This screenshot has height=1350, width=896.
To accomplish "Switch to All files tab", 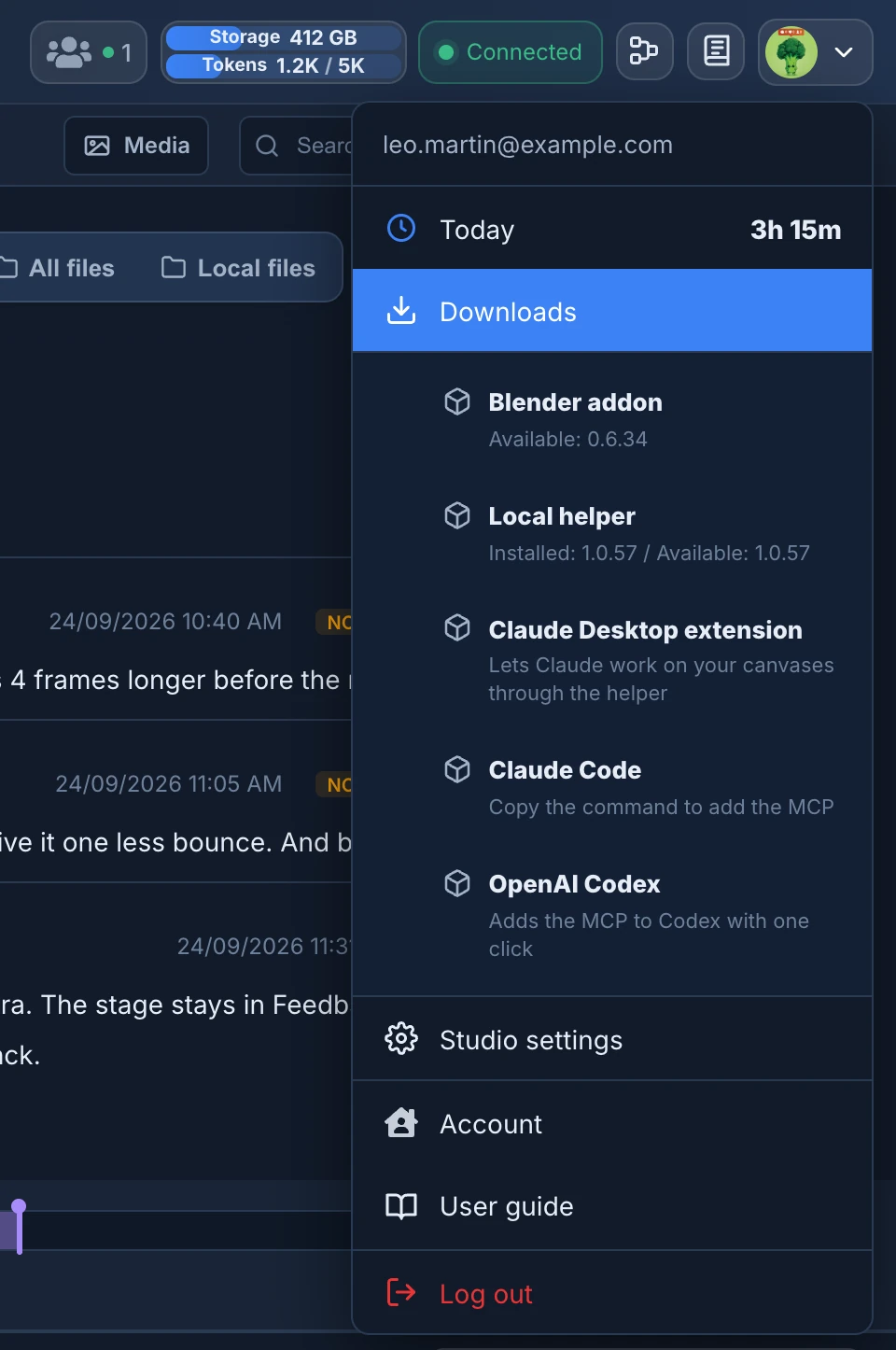I will 58,268.
